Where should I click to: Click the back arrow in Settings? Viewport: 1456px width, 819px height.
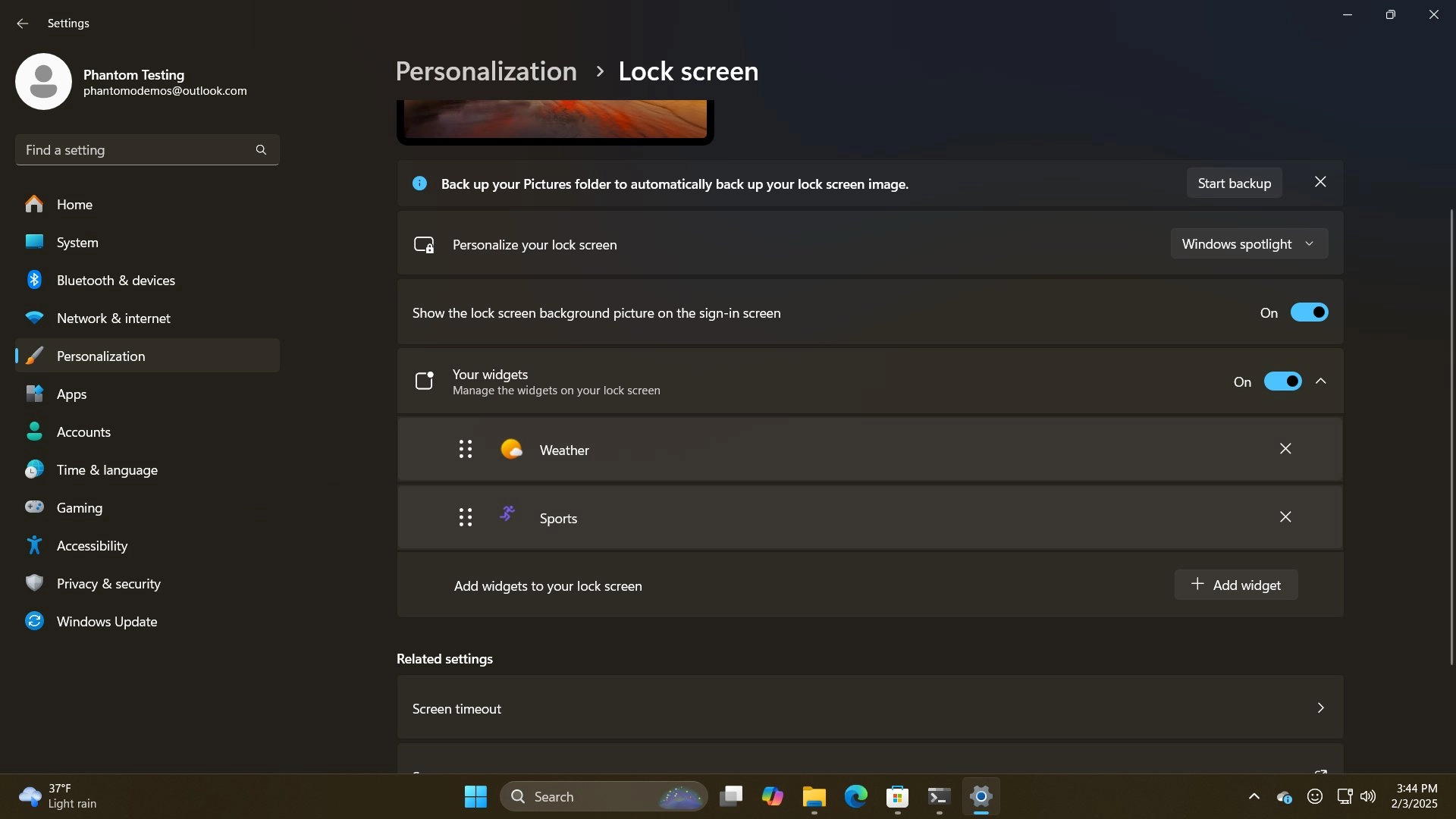point(22,24)
